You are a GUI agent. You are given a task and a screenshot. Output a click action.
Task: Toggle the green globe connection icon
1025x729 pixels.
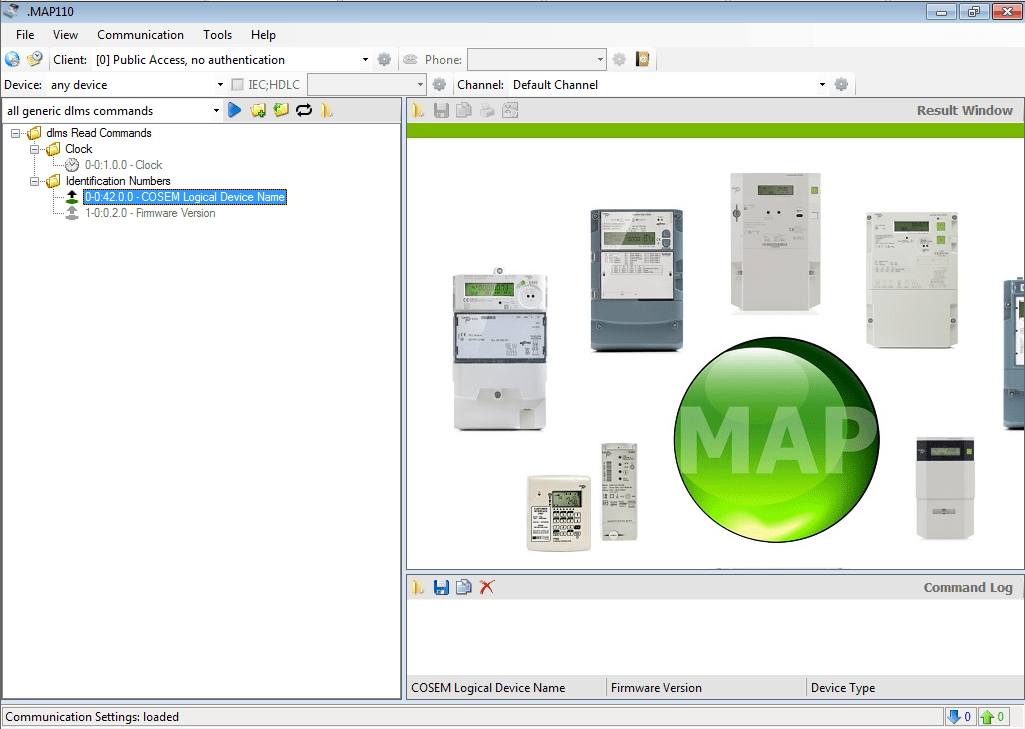[12, 59]
